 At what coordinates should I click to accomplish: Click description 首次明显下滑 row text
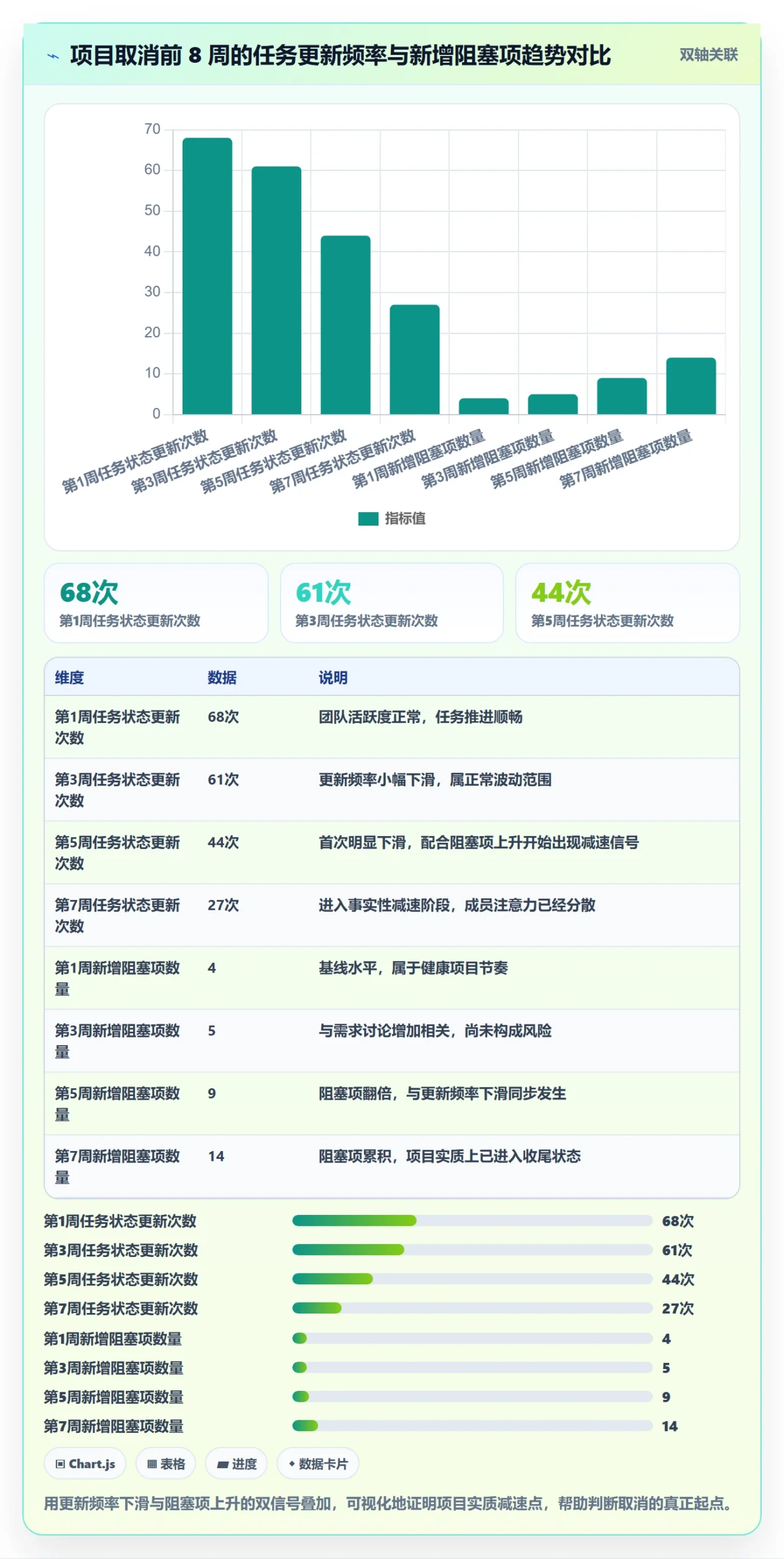479,842
